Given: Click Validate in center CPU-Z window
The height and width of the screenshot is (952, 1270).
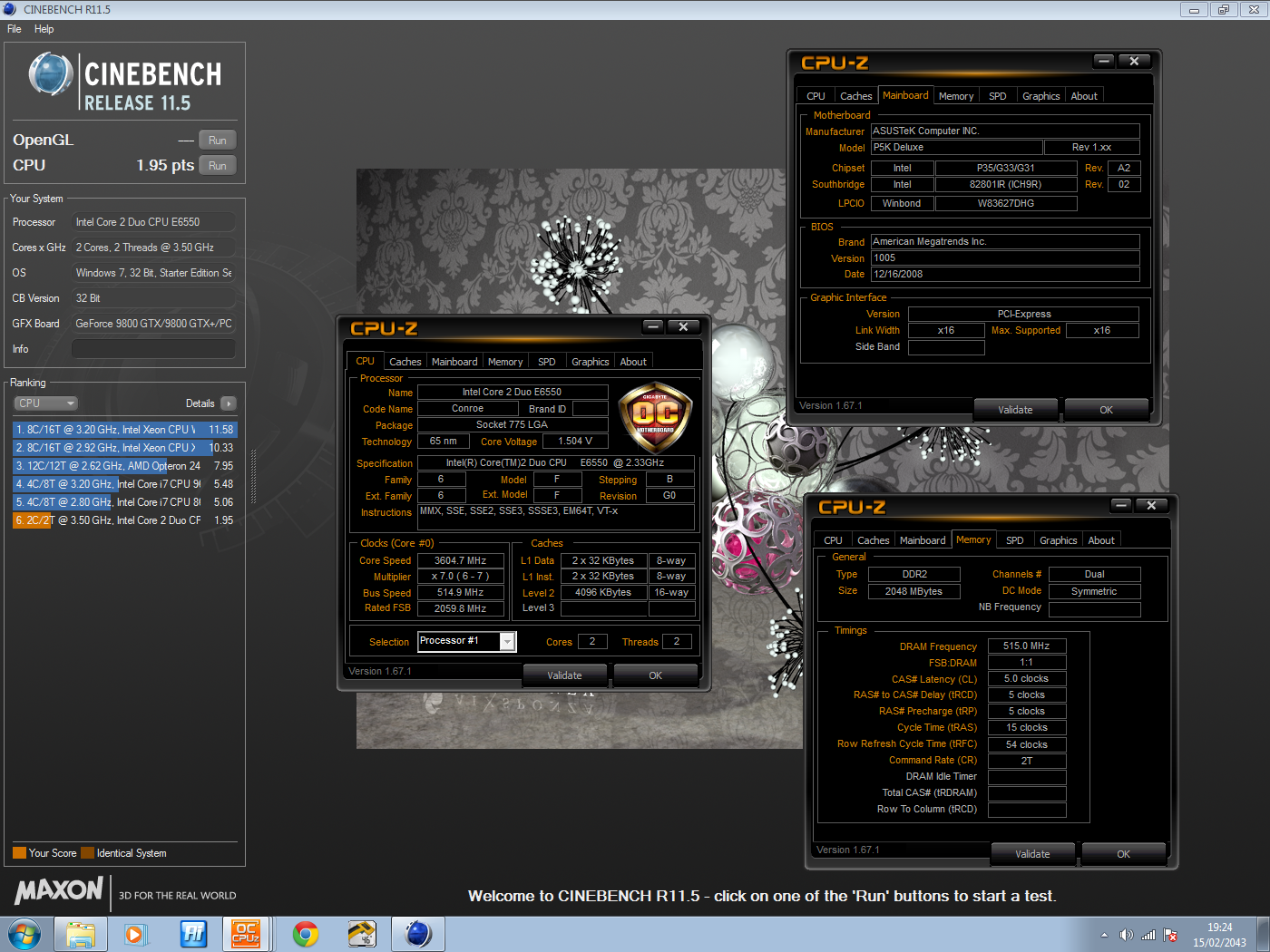Looking at the screenshot, I should (x=564, y=675).
